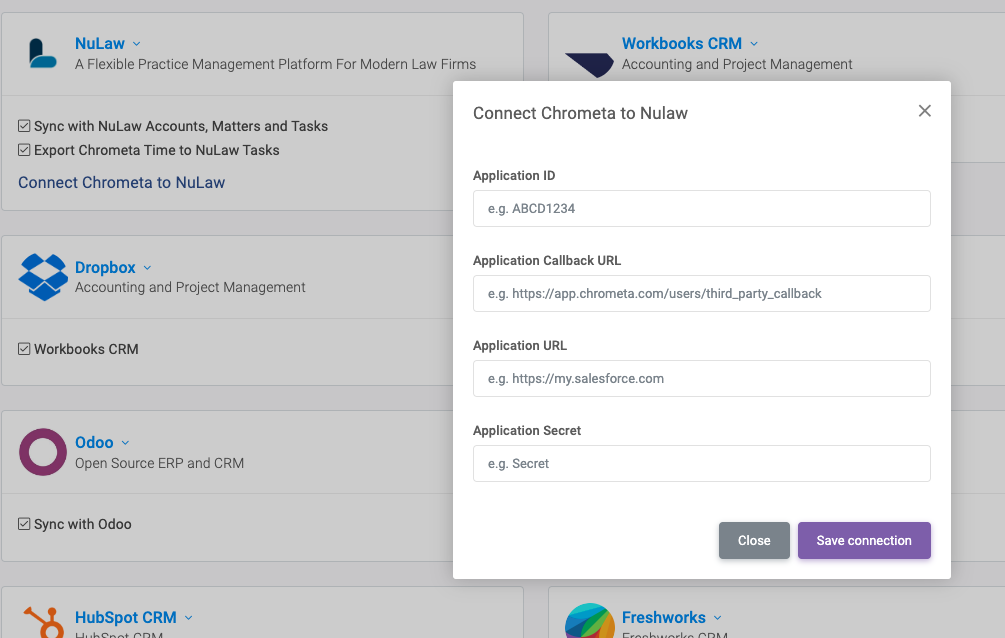The width and height of the screenshot is (1005, 638).
Task: Open the Odoo dropdown arrow
Action: pyautogui.click(x=125, y=443)
